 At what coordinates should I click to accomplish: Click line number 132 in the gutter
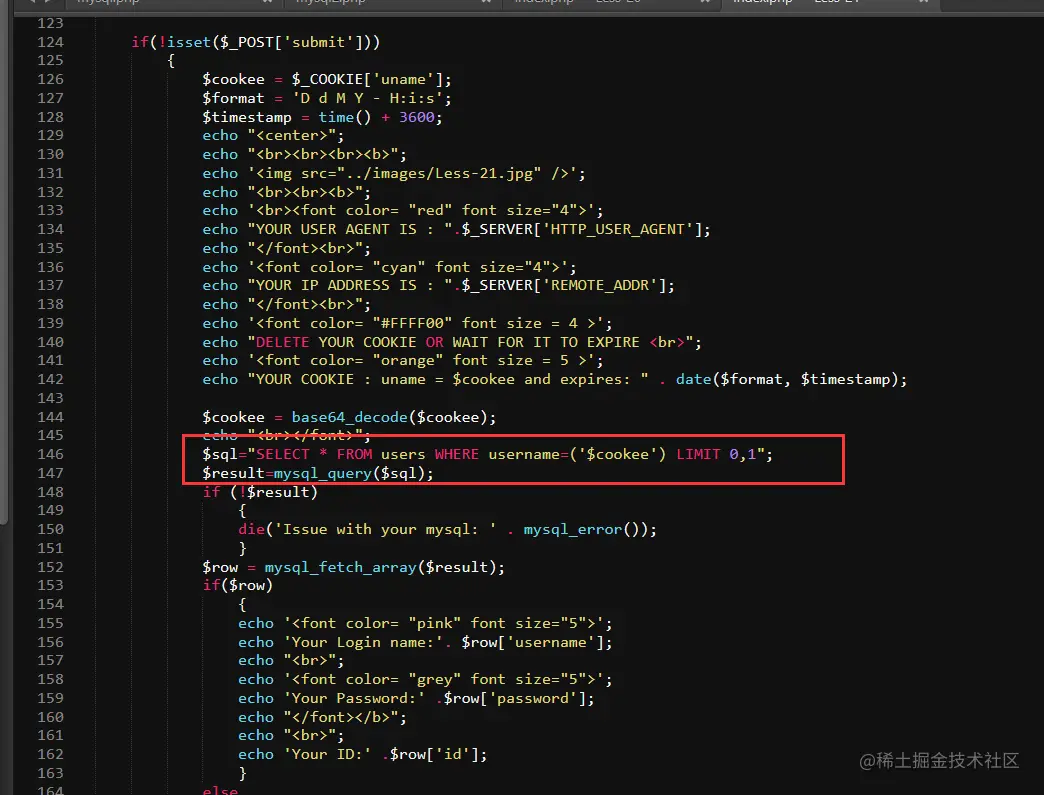(x=50, y=192)
